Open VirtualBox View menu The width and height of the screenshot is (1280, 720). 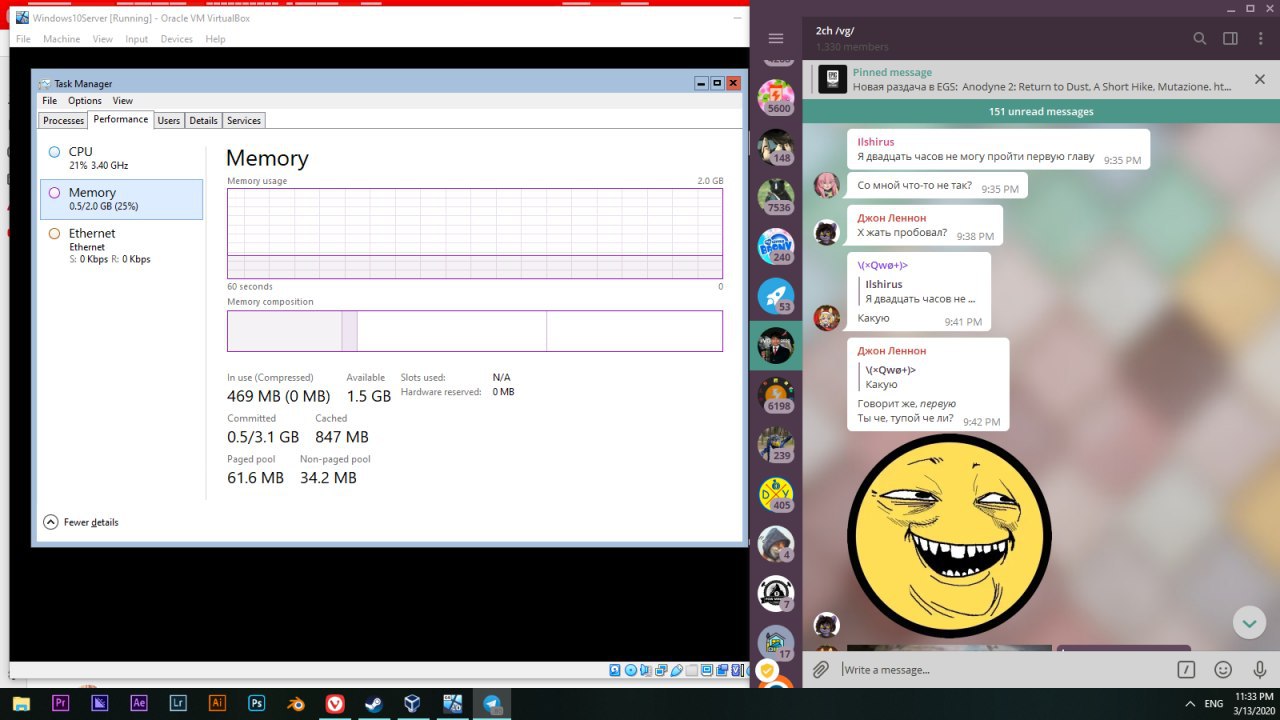pos(103,39)
